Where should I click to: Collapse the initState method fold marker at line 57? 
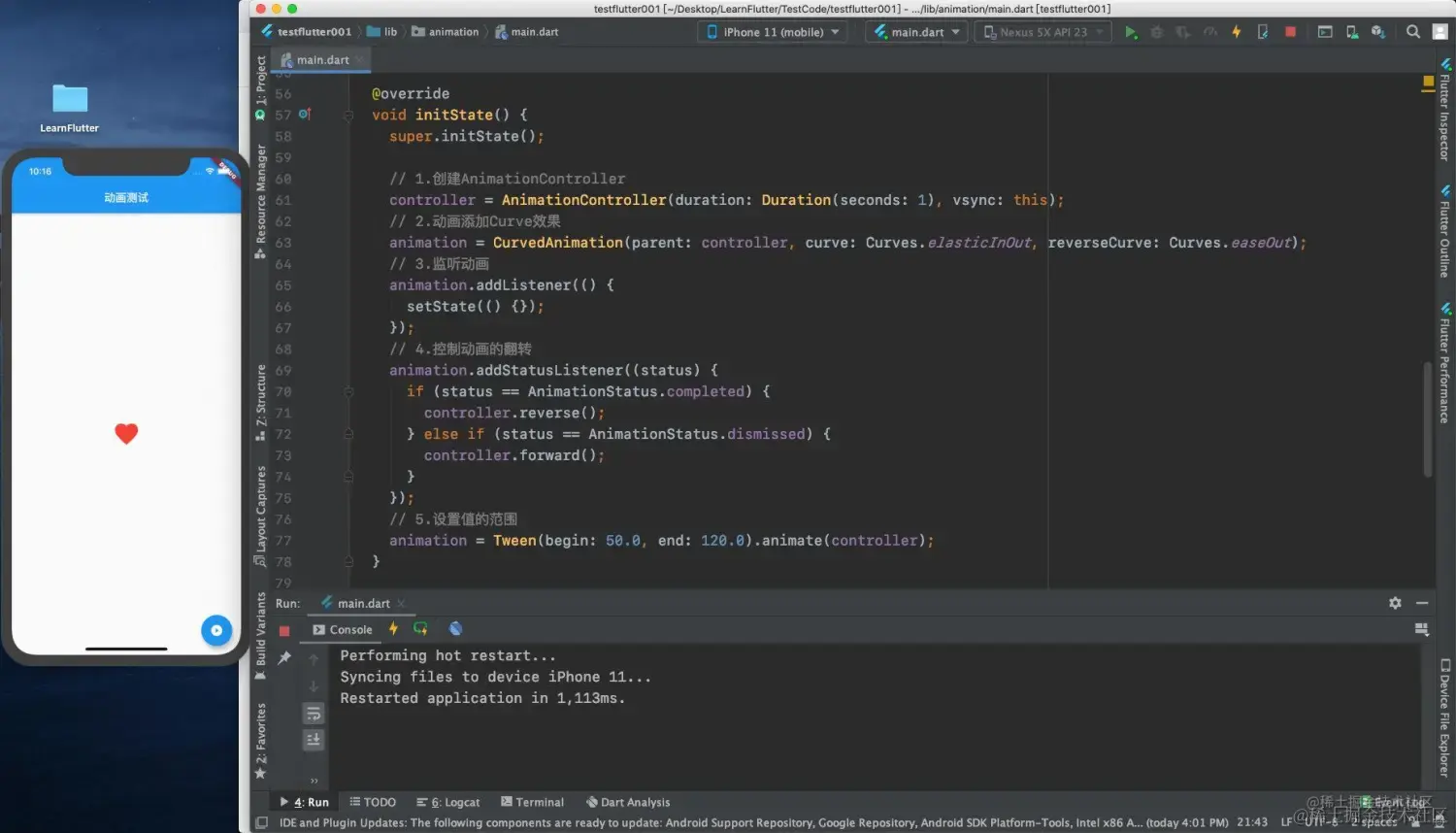coord(348,115)
